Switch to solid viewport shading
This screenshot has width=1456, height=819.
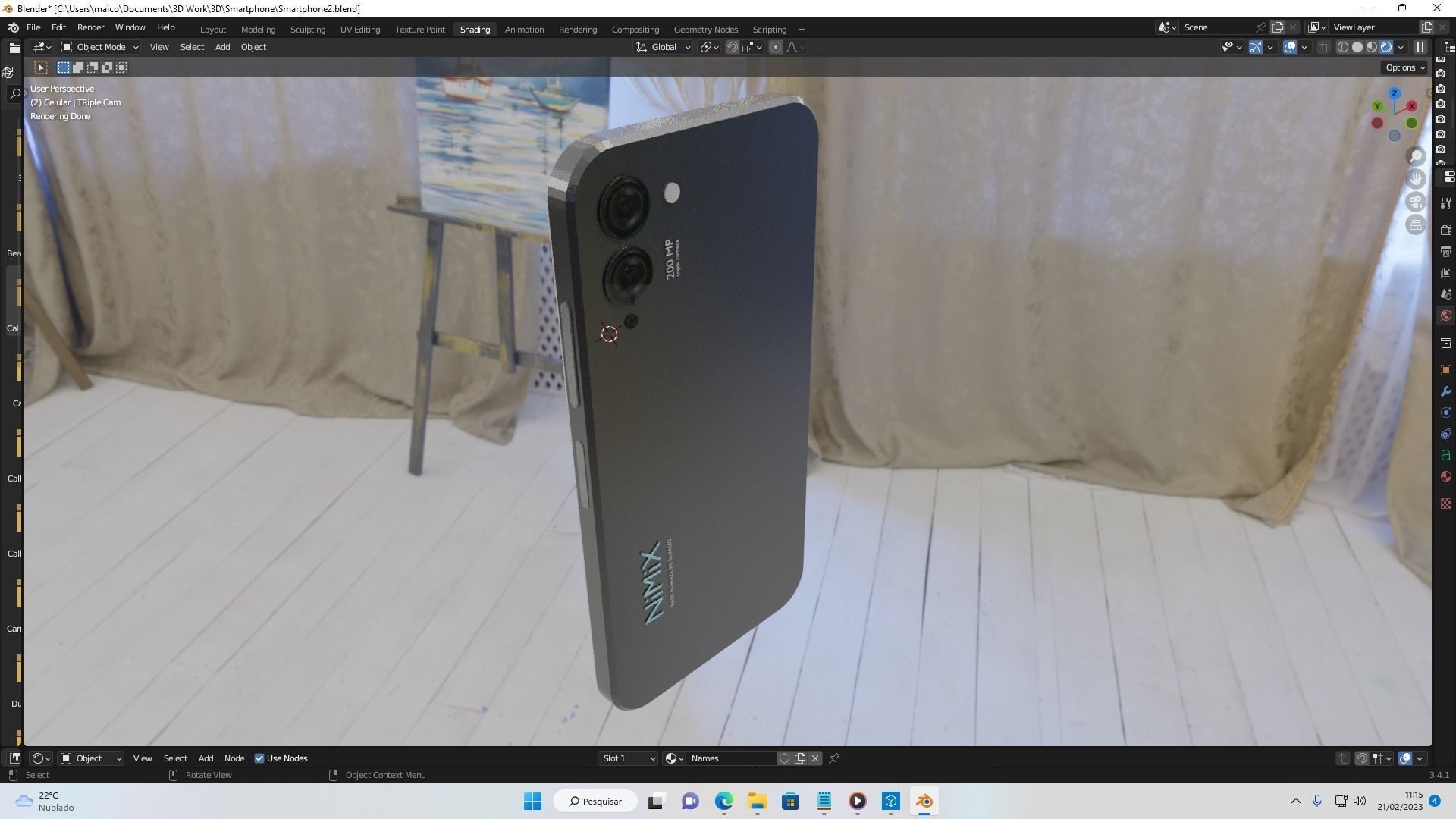pyautogui.click(x=1357, y=47)
